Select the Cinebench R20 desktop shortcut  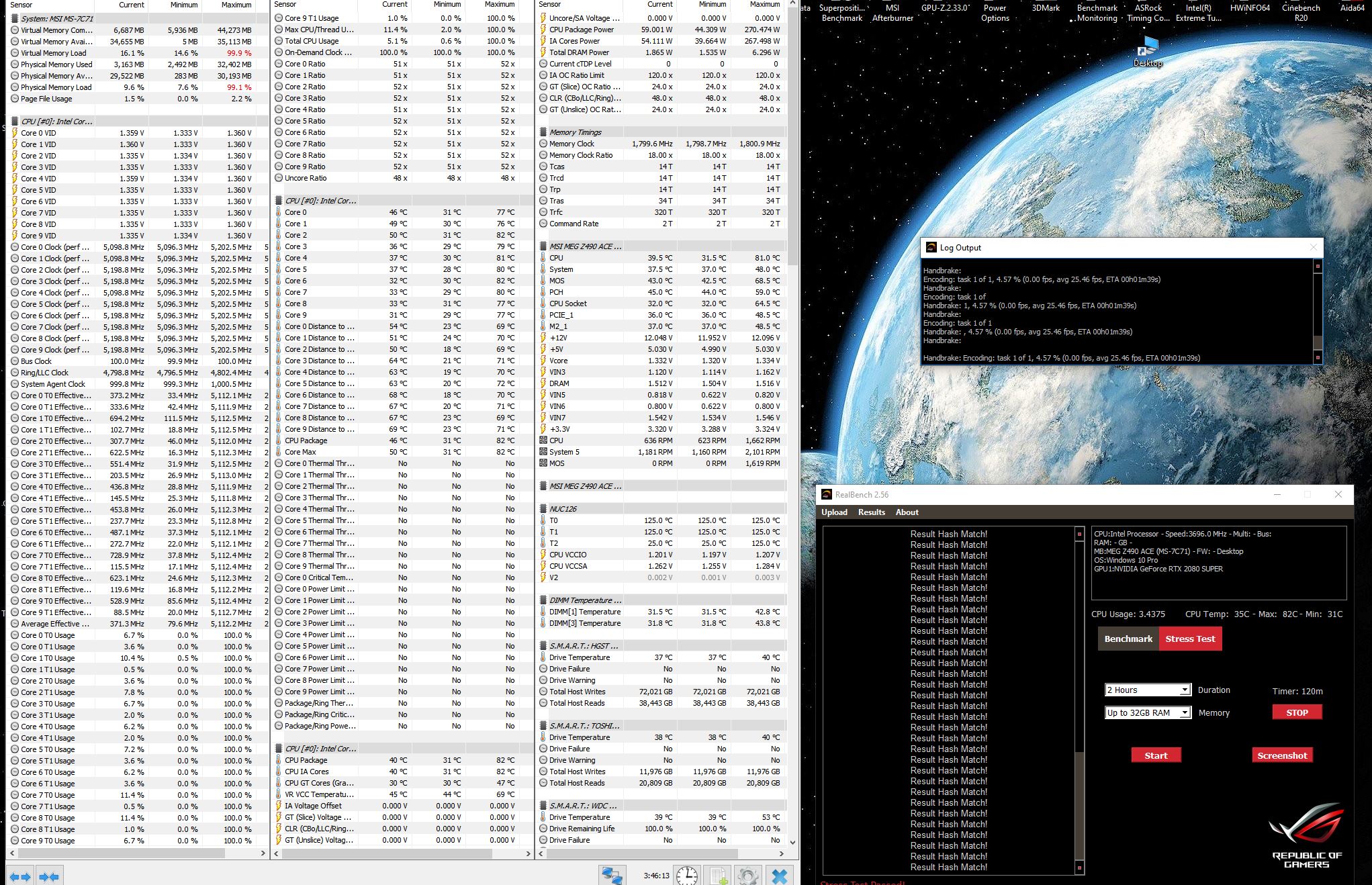tap(1300, 12)
